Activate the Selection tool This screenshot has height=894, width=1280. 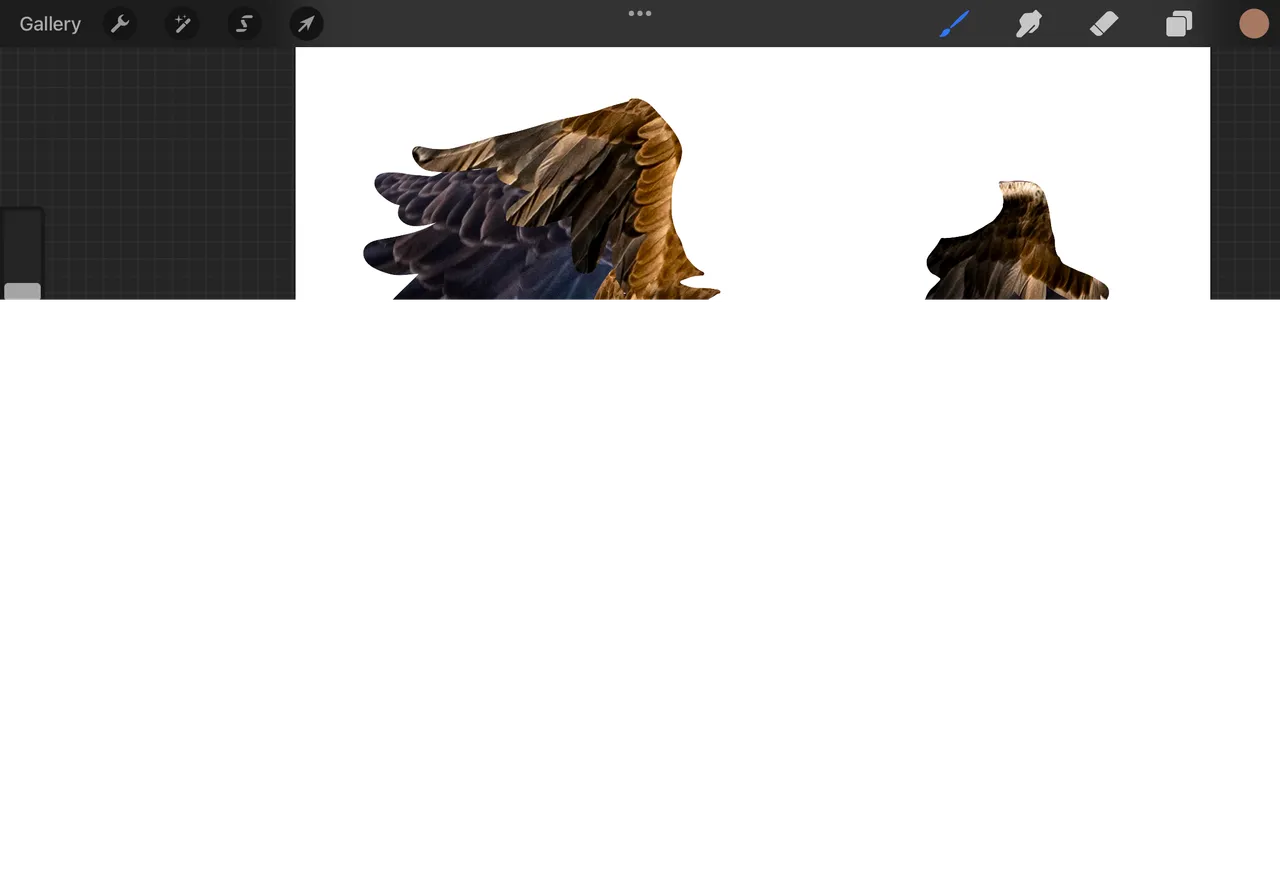[x=244, y=24]
